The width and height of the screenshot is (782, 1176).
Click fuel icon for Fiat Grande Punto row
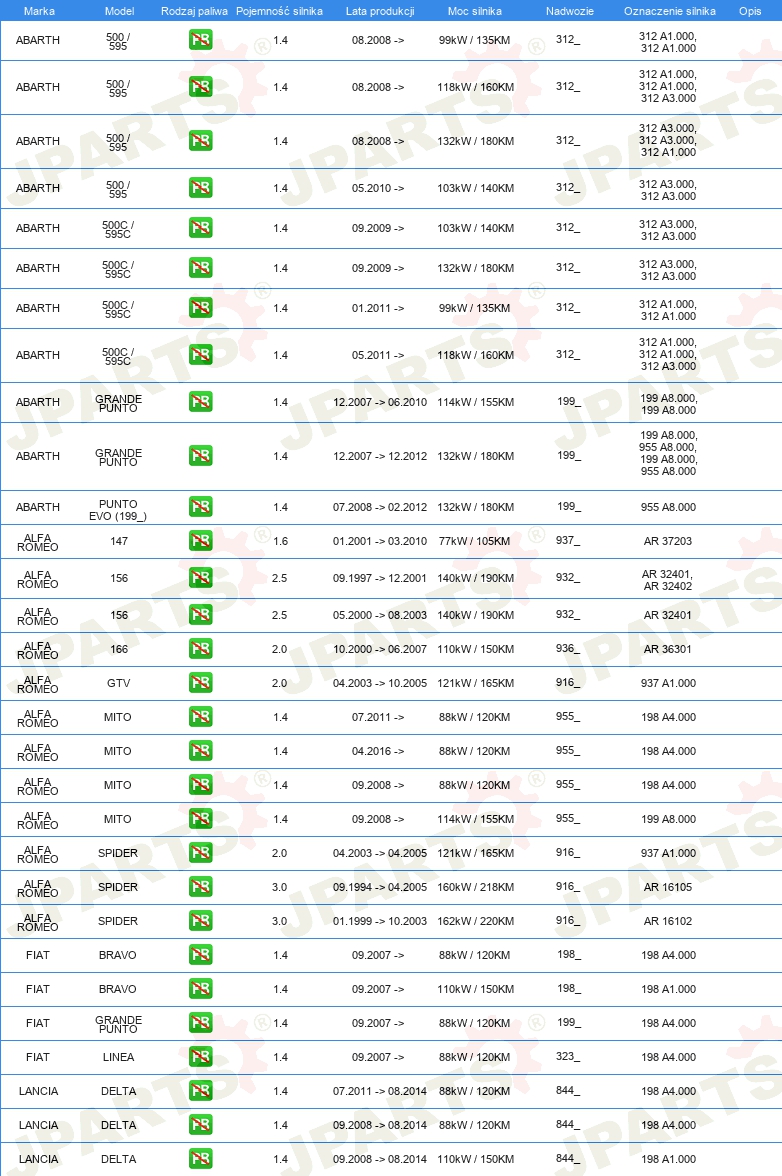click(200, 1023)
